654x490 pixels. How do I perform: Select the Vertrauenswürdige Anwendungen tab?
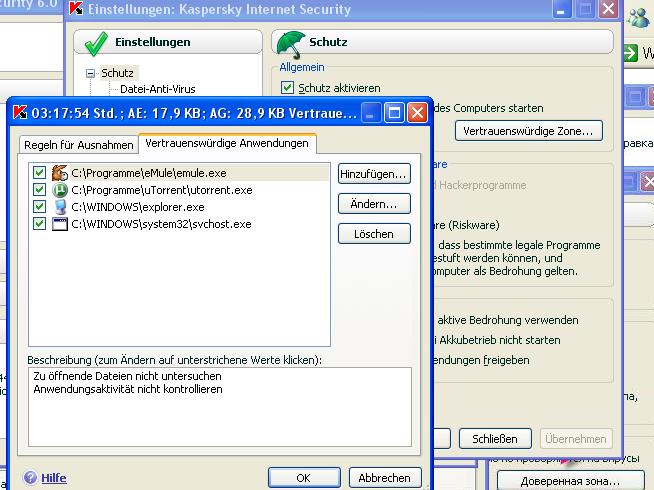[226, 144]
